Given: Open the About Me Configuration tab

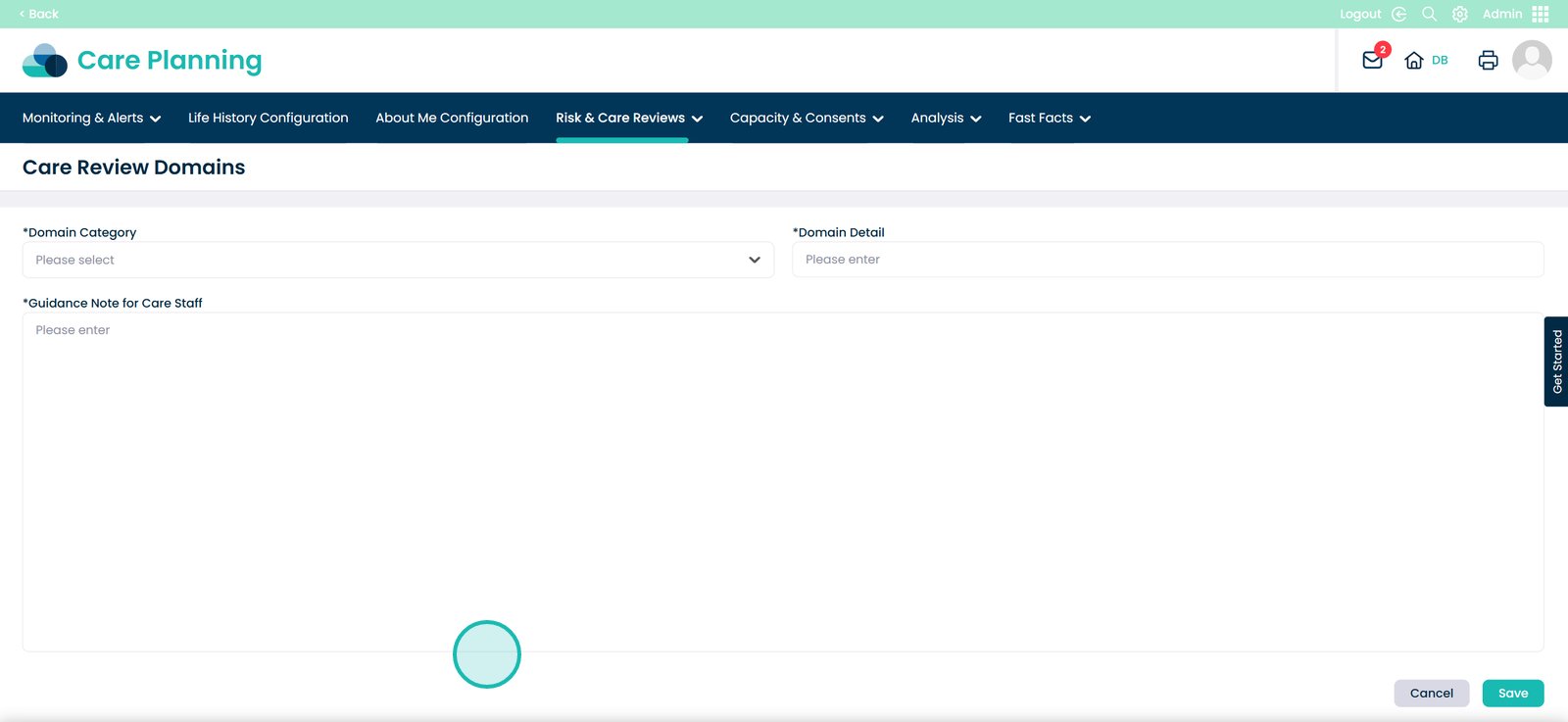Looking at the screenshot, I should pos(452,118).
